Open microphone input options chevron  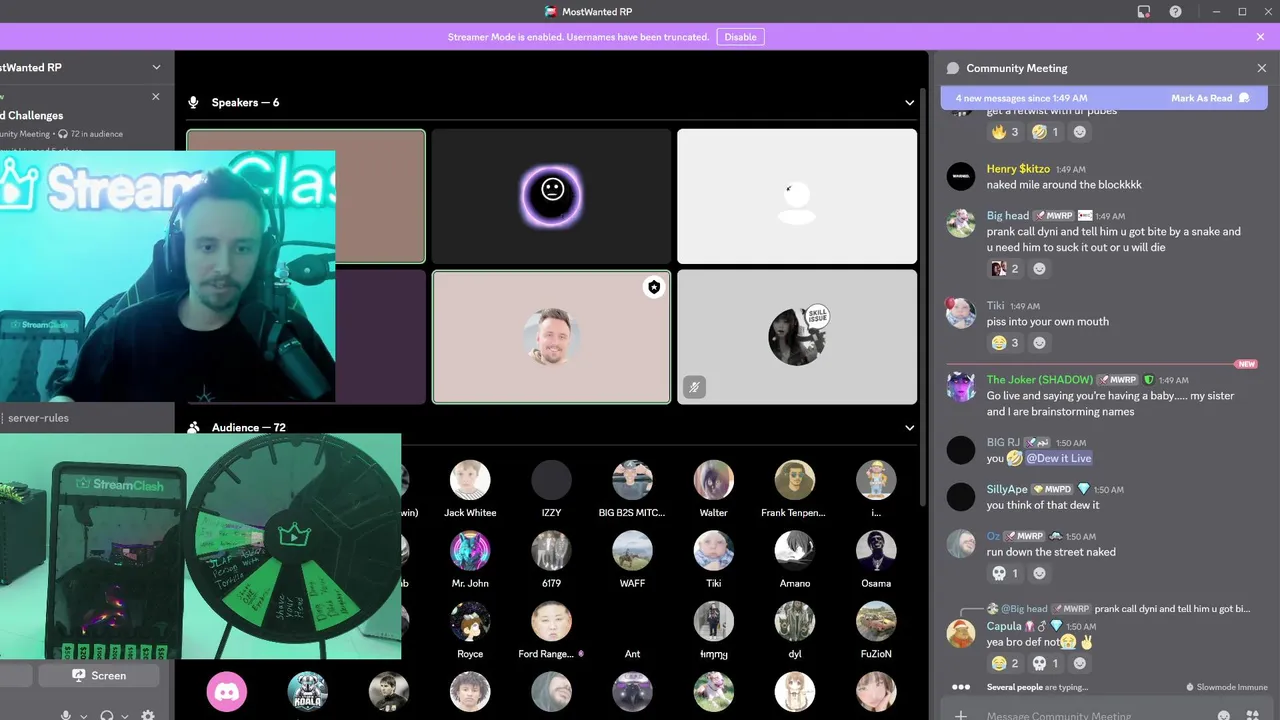click(83, 716)
